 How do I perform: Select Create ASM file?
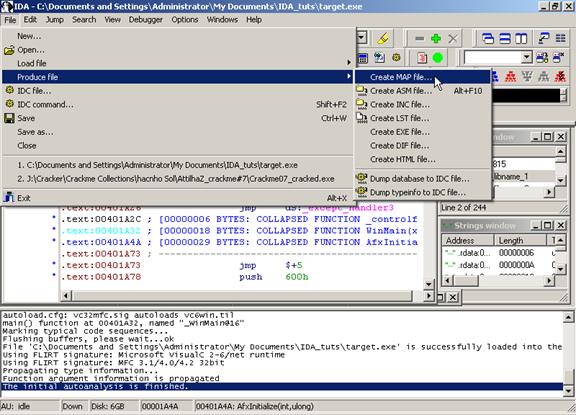click(x=423, y=91)
